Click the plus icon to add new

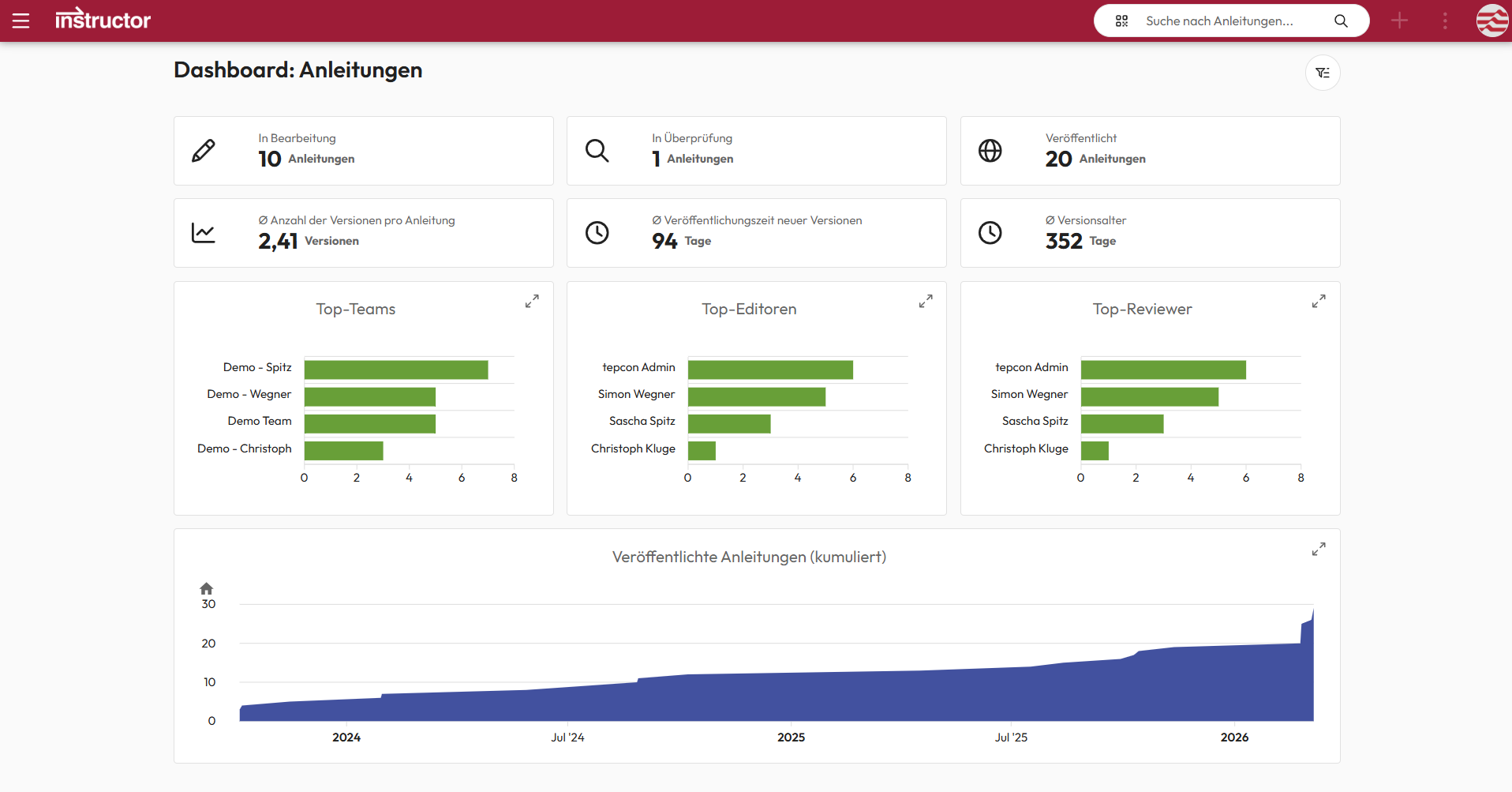(x=1399, y=21)
